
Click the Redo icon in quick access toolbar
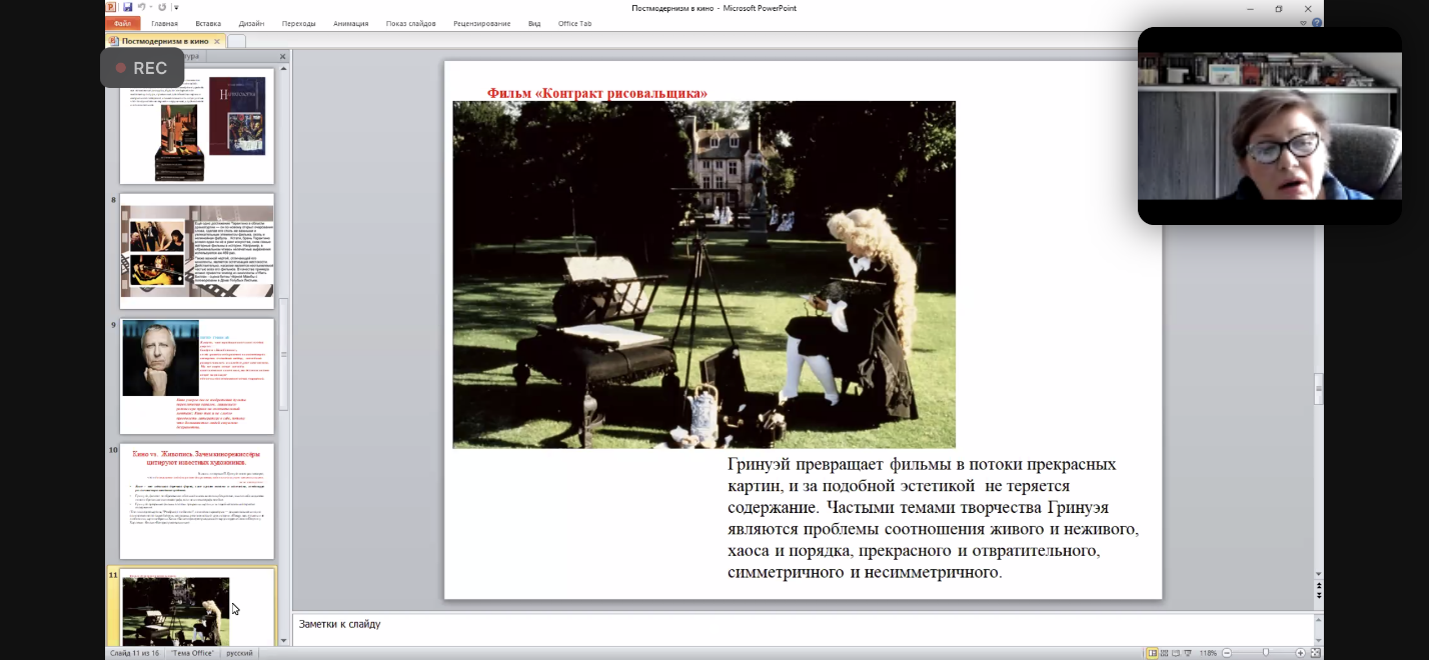click(x=163, y=7)
